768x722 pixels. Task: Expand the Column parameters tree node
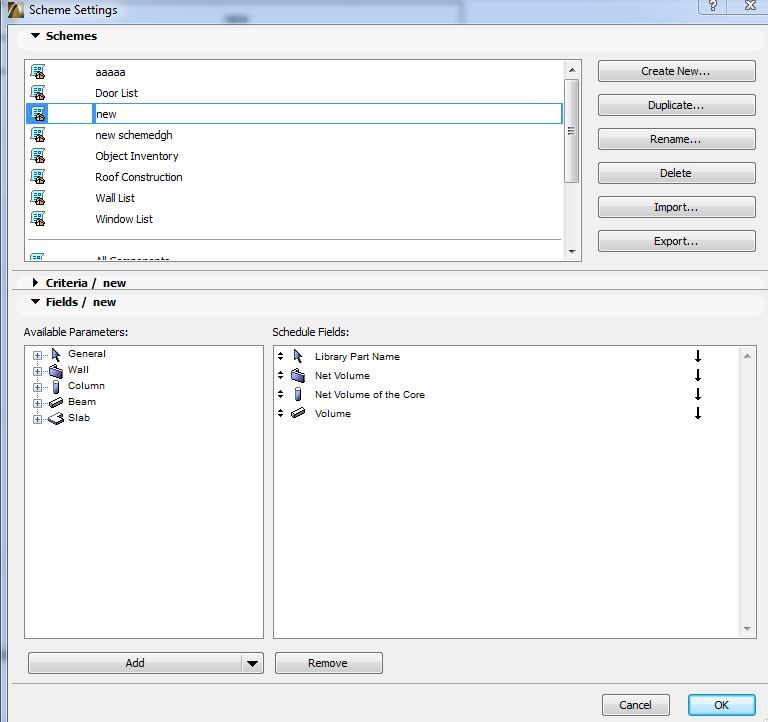point(37,387)
